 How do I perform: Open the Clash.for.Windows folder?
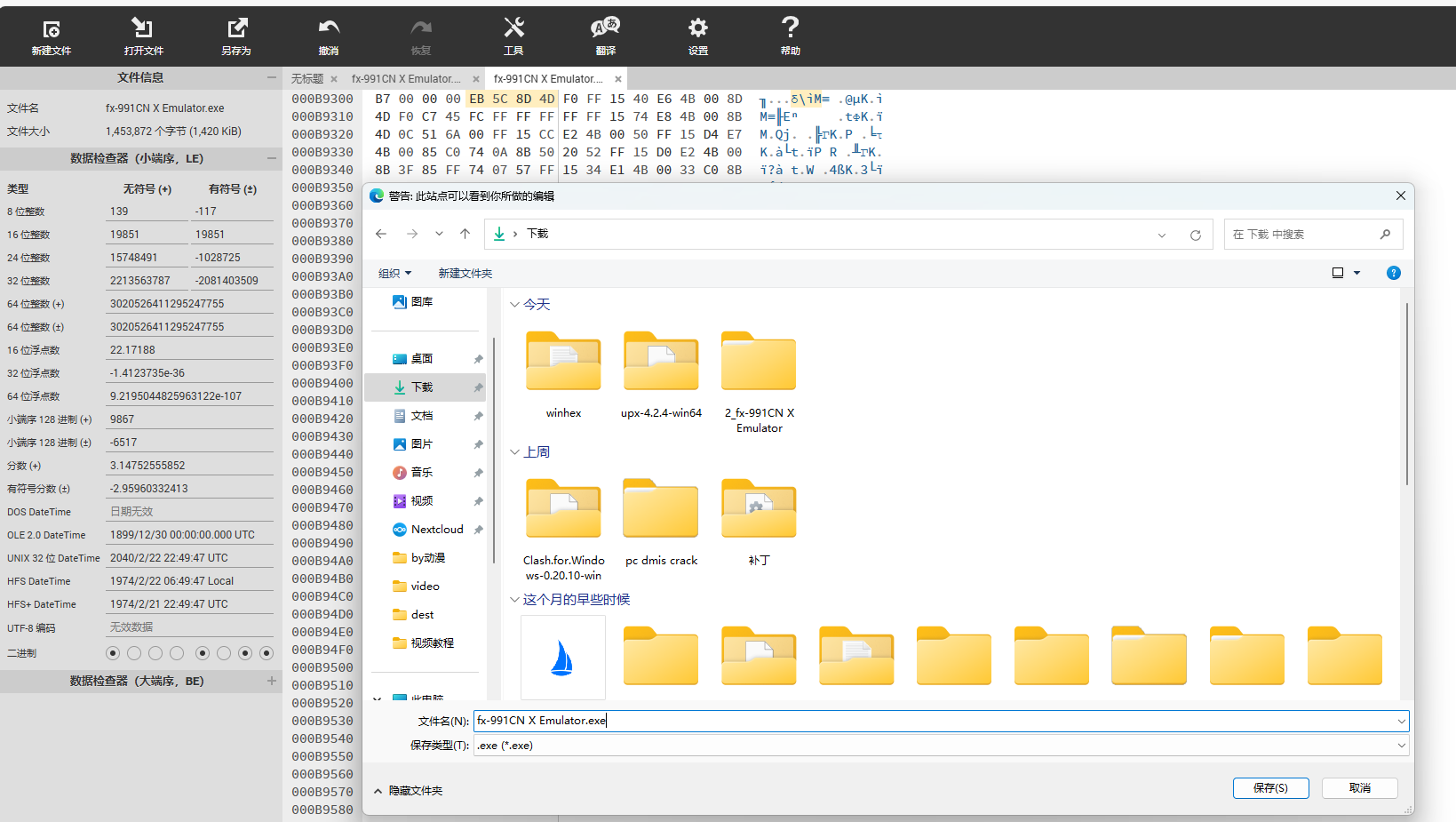563,530
